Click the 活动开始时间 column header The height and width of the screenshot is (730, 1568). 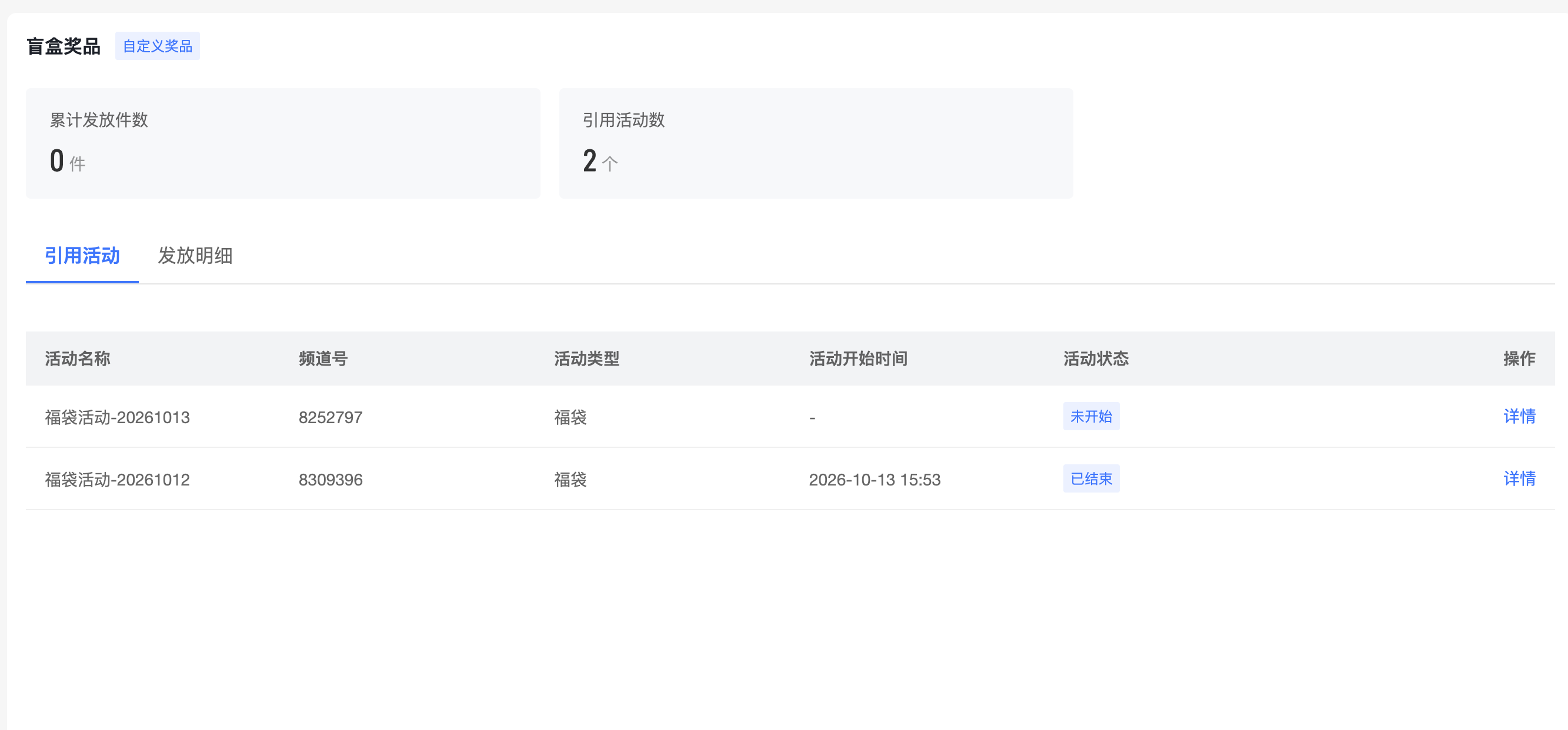click(x=858, y=359)
